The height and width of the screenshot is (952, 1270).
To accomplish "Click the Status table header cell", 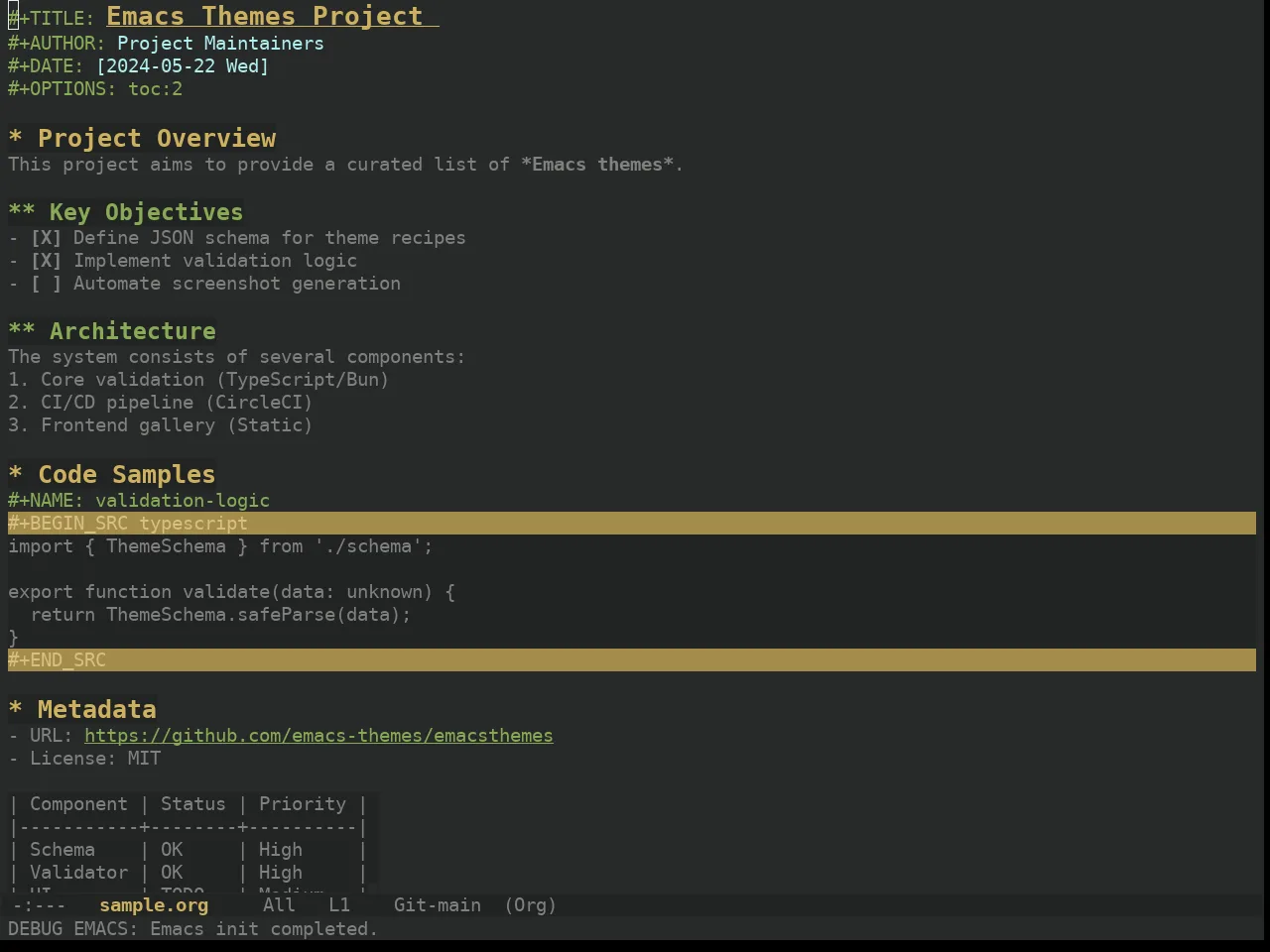I will (x=193, y=804).
